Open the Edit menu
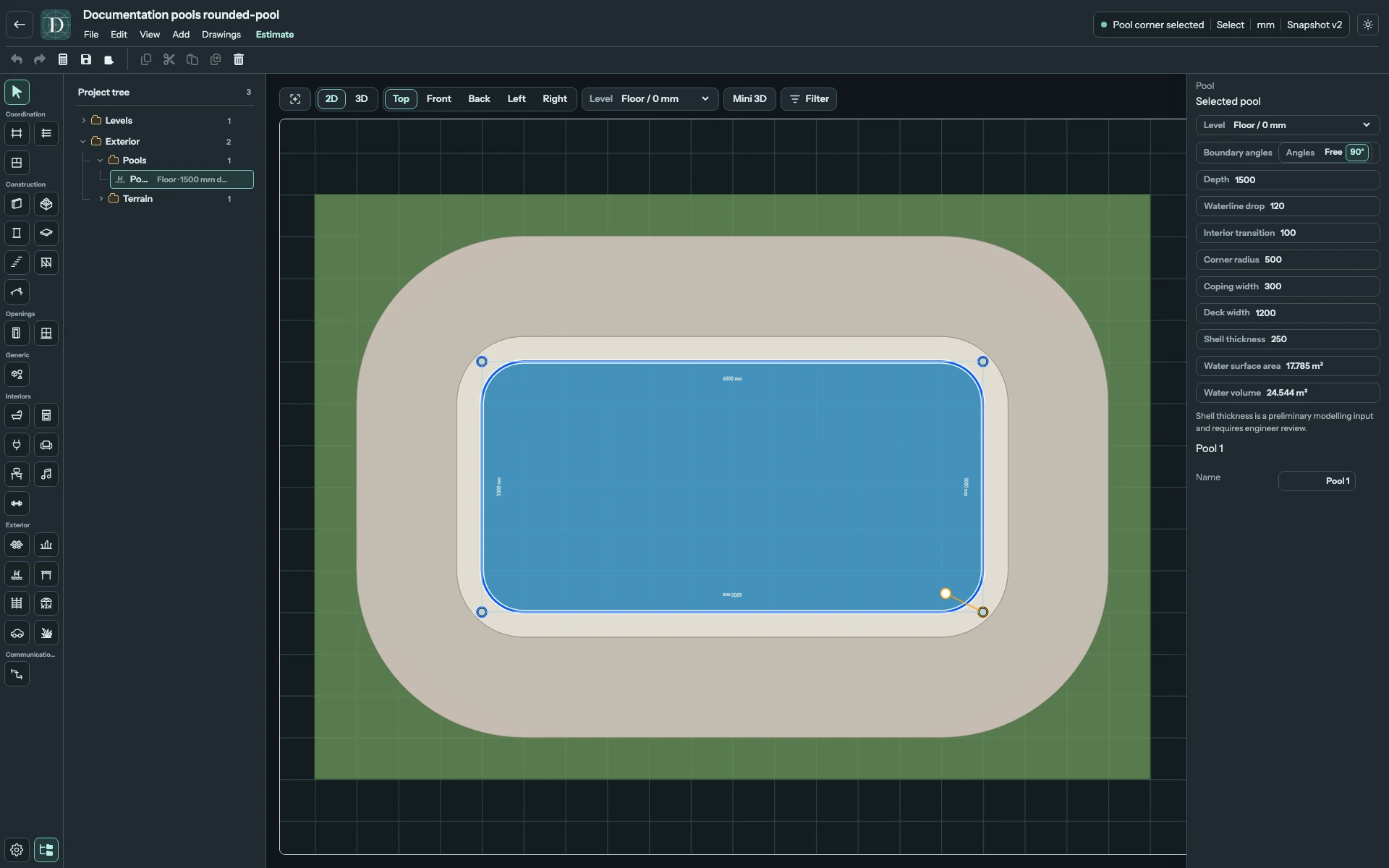Screen dimensions: 1389x868 coord(119,35)
